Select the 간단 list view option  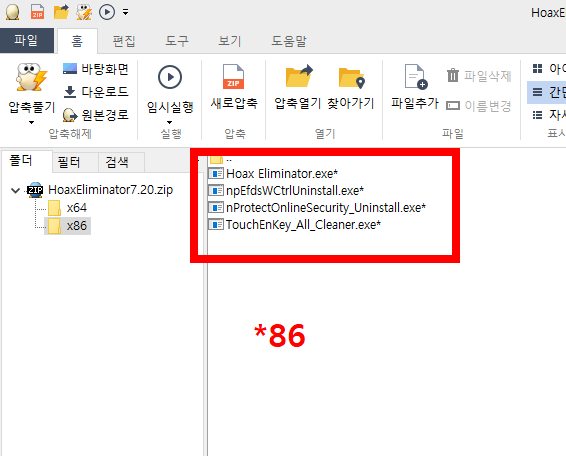(547, 92)
